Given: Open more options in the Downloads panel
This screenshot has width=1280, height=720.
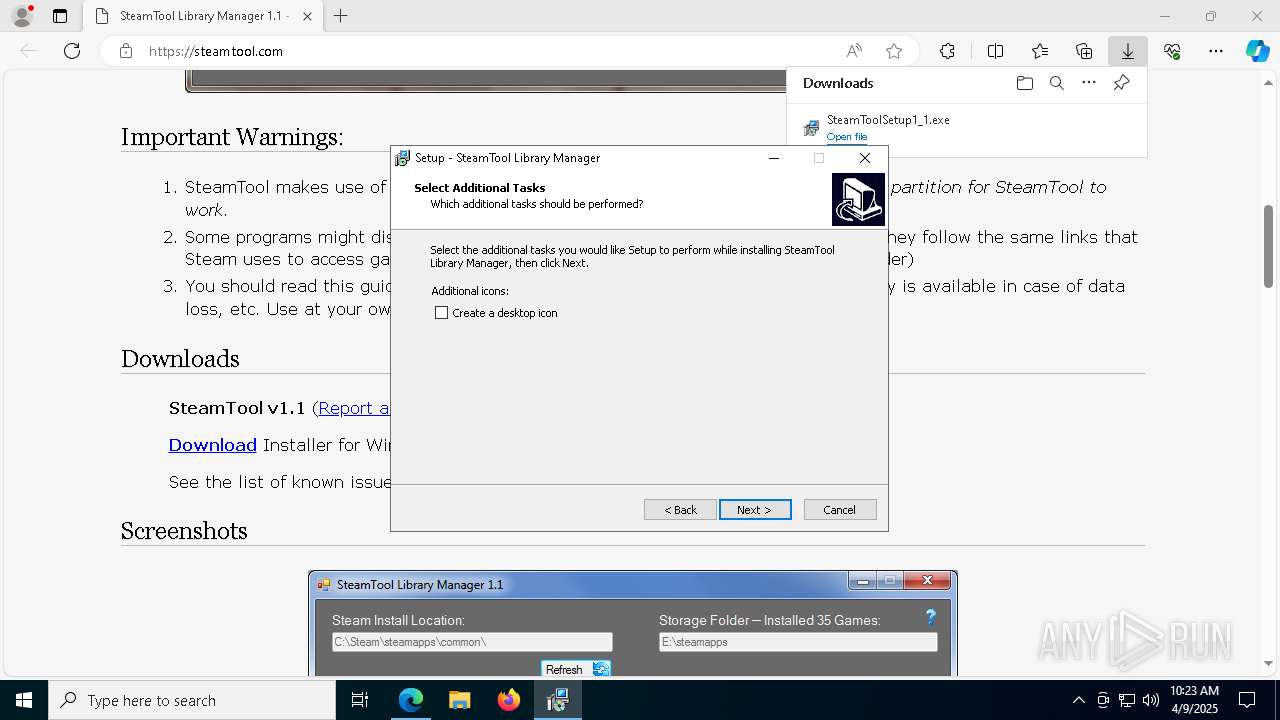Looking at the screenshot, I should click(x=1089, y=83).
